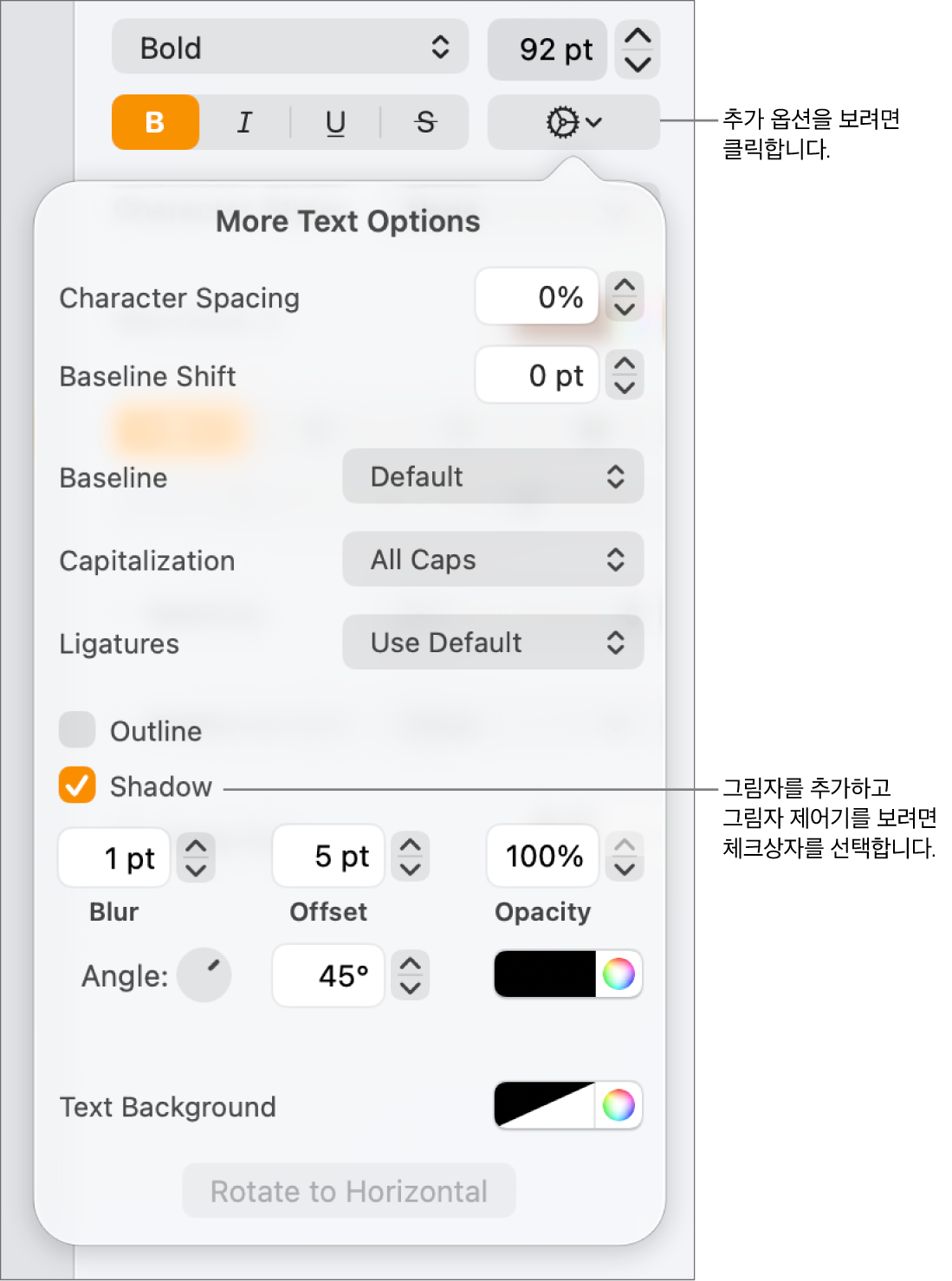
Task: Uncheck the Shadow checkbox
Action: point(78,786)
